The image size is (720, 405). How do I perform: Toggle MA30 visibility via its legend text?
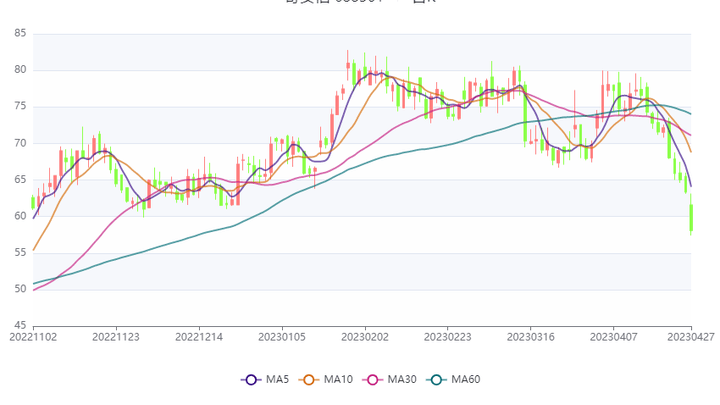402,379
